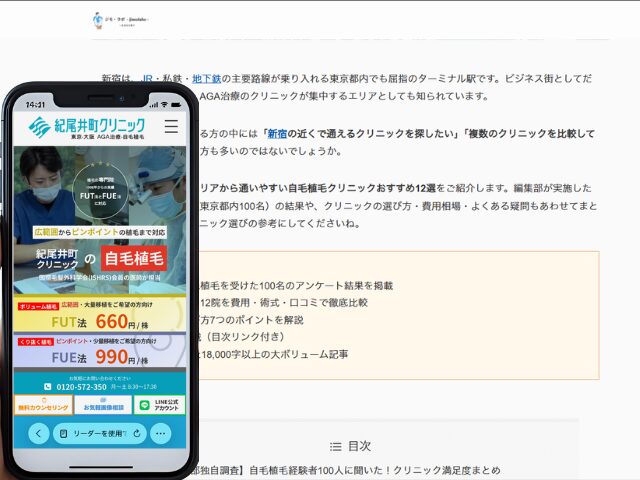Screen dimensions: 640x480
Task: Tap the reload icon in the phone address bar
Action: tap(137, 433)
